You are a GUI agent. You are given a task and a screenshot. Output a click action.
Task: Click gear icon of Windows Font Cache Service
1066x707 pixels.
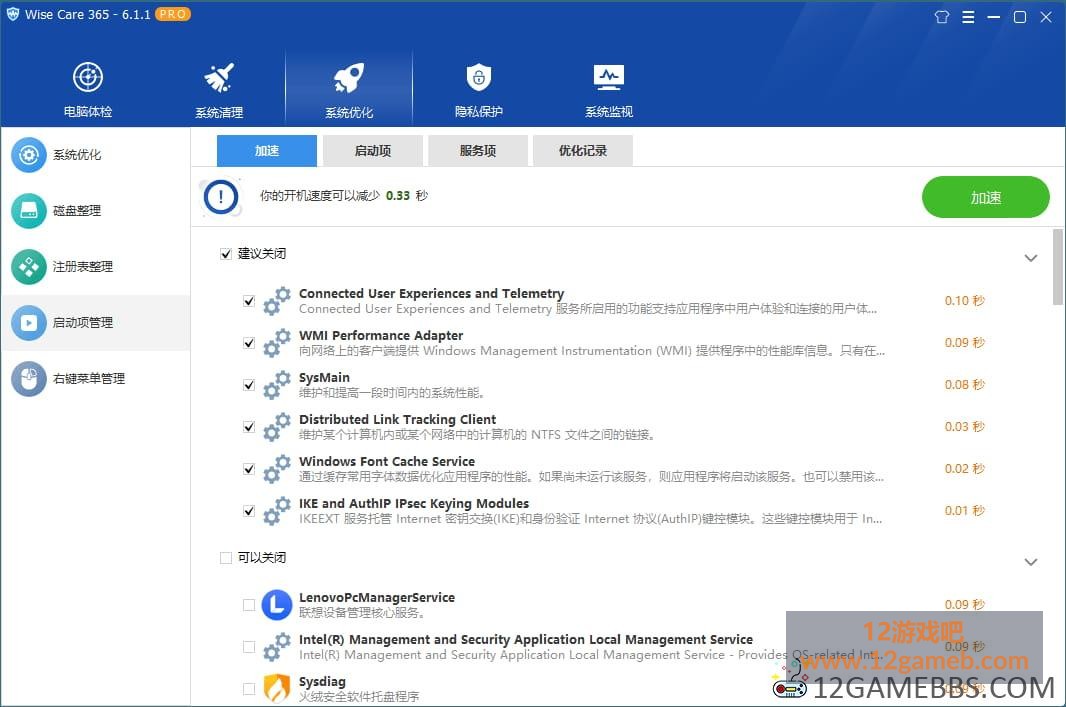pos(277,469)
